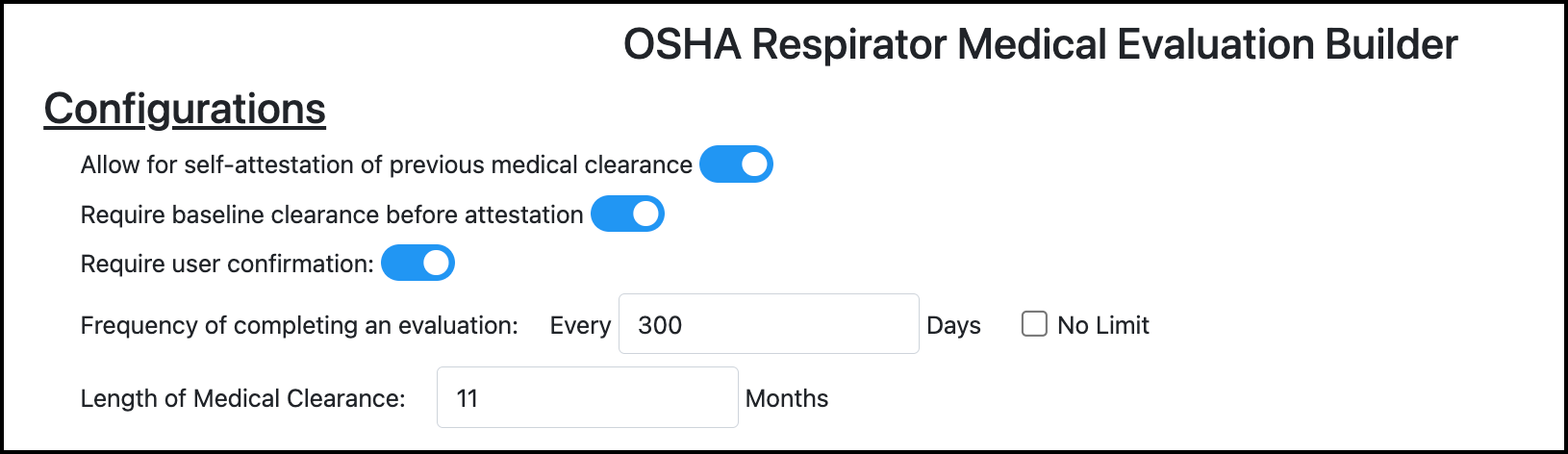
Task: Click the 'Days' unit text
Action: 953,326
